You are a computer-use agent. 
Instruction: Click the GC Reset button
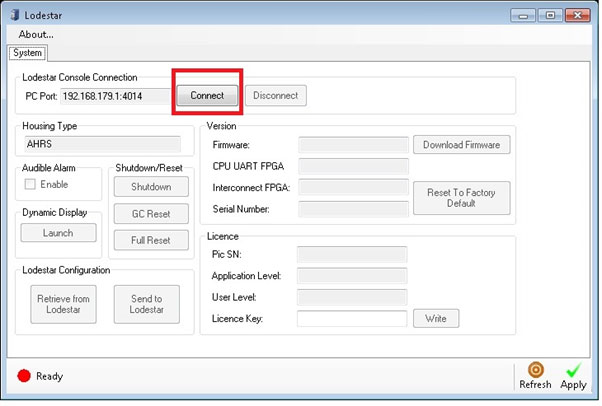pyautogui.click(x=151, y=214)
